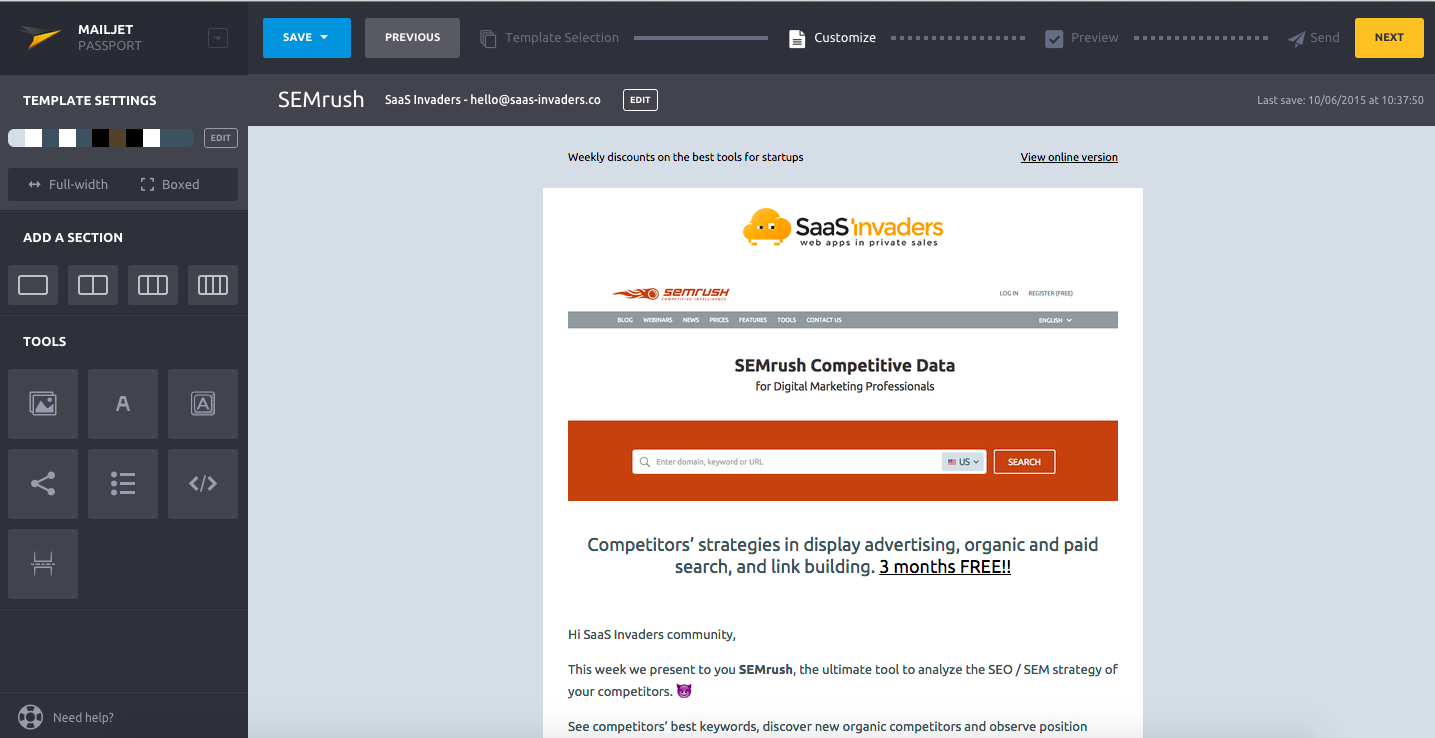
Task: Click the SEMrush Competitive Data heading
Action: 844,365
